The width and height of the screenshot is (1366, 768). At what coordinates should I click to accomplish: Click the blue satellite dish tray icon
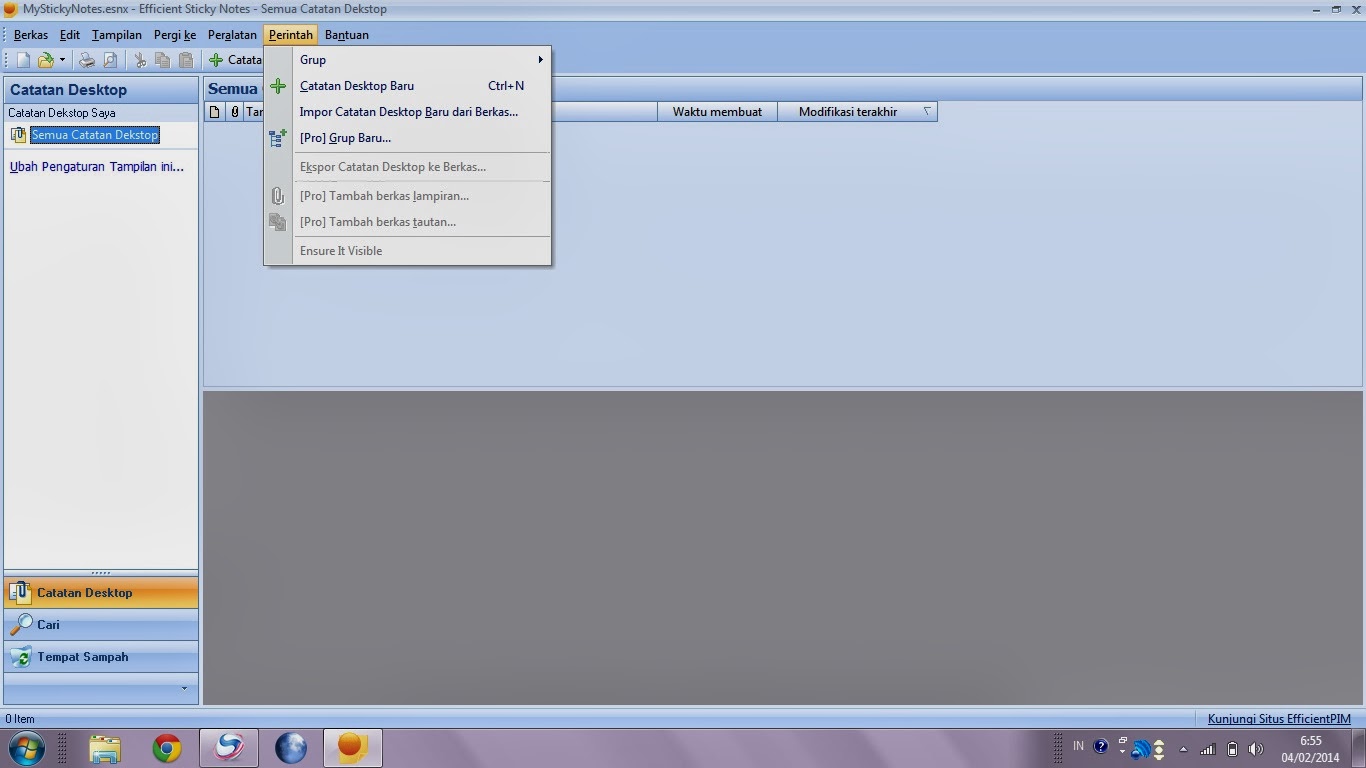pos(1140,748)
